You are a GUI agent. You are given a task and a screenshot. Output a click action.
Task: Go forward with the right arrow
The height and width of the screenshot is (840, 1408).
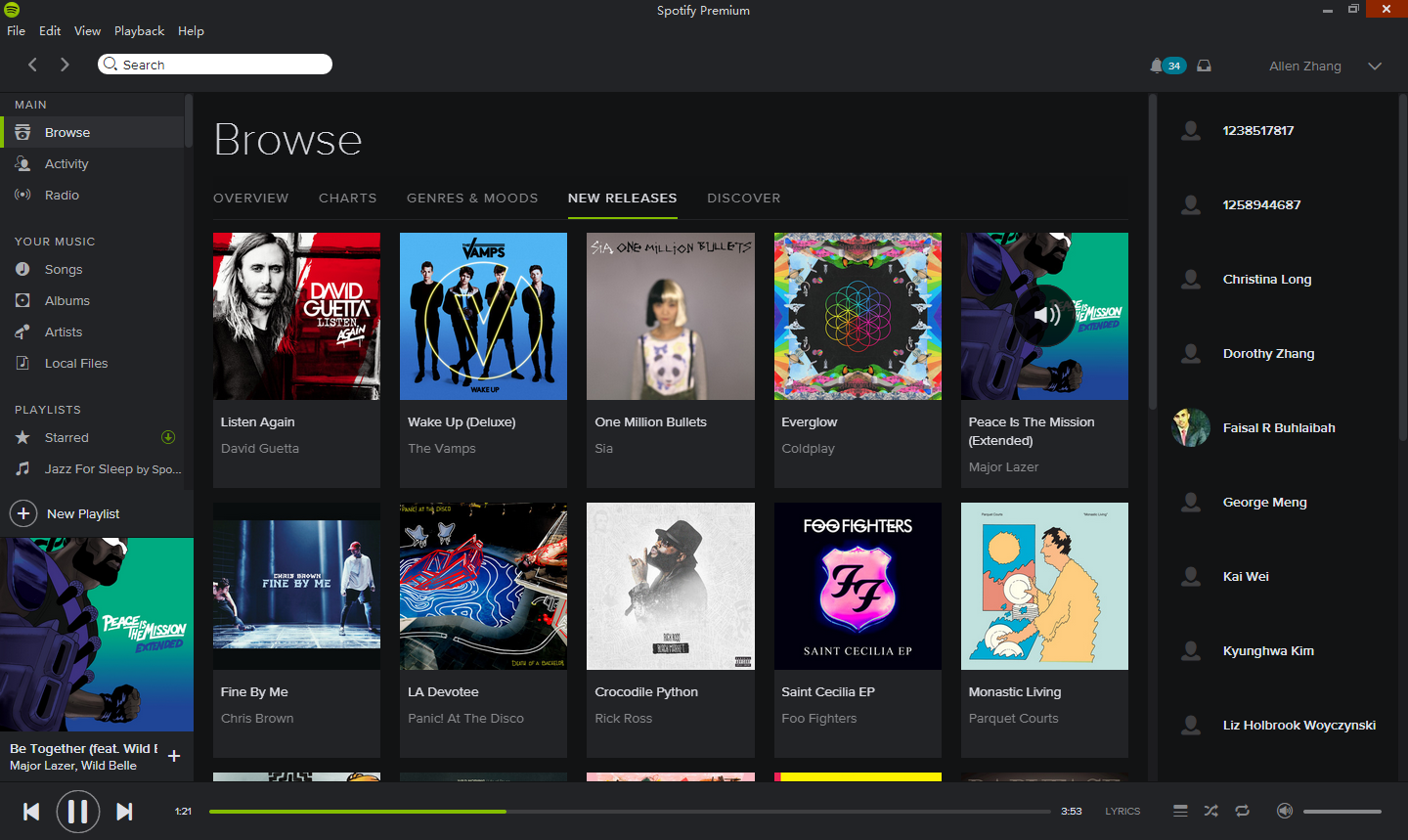click(x=65, y=65)
